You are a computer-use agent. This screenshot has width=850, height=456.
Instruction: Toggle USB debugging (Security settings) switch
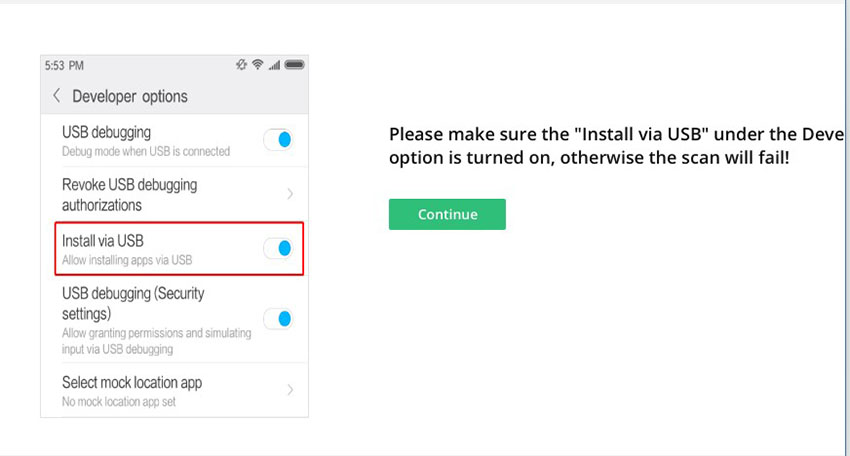(x=279, y=319)
